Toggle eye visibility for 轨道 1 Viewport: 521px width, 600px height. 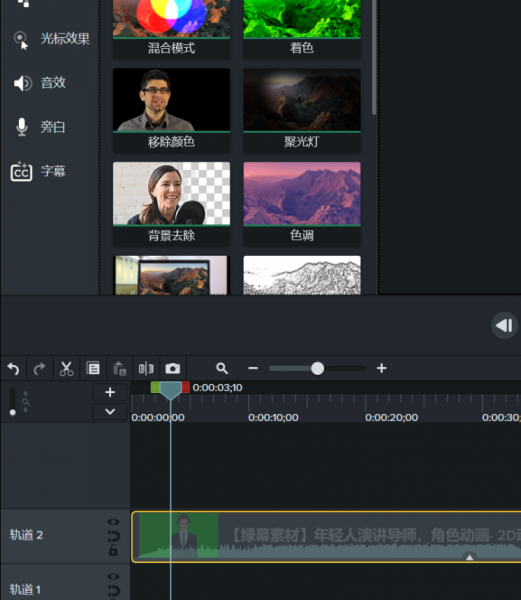point(113,577)
